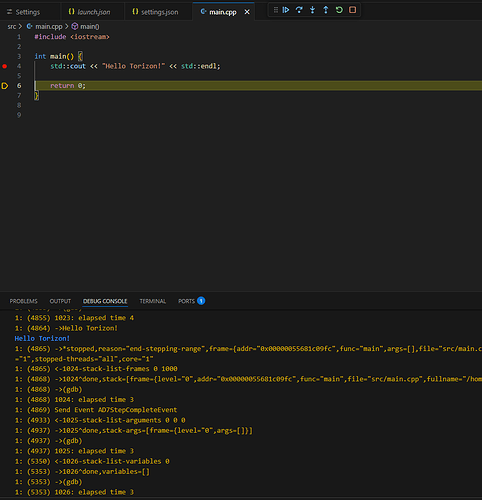
Task: Open the launch.json tab
Action: pyautogui.click(x=89, y=12)
